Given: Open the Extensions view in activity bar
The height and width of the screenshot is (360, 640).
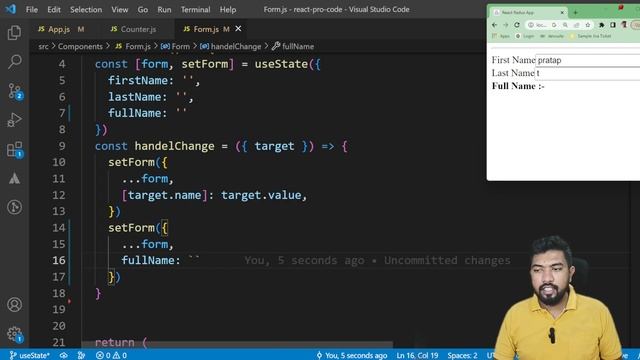Looking at the screenshot, I should (15, 150).
